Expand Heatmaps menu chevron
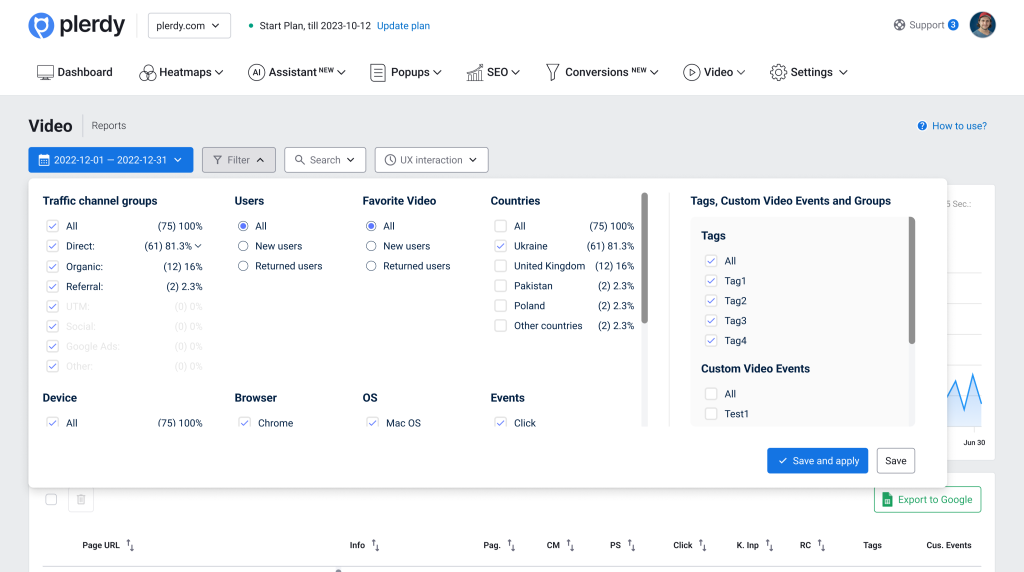This screenshot has height=572, width=1024. pyautogui.click(x=219, y=72)
